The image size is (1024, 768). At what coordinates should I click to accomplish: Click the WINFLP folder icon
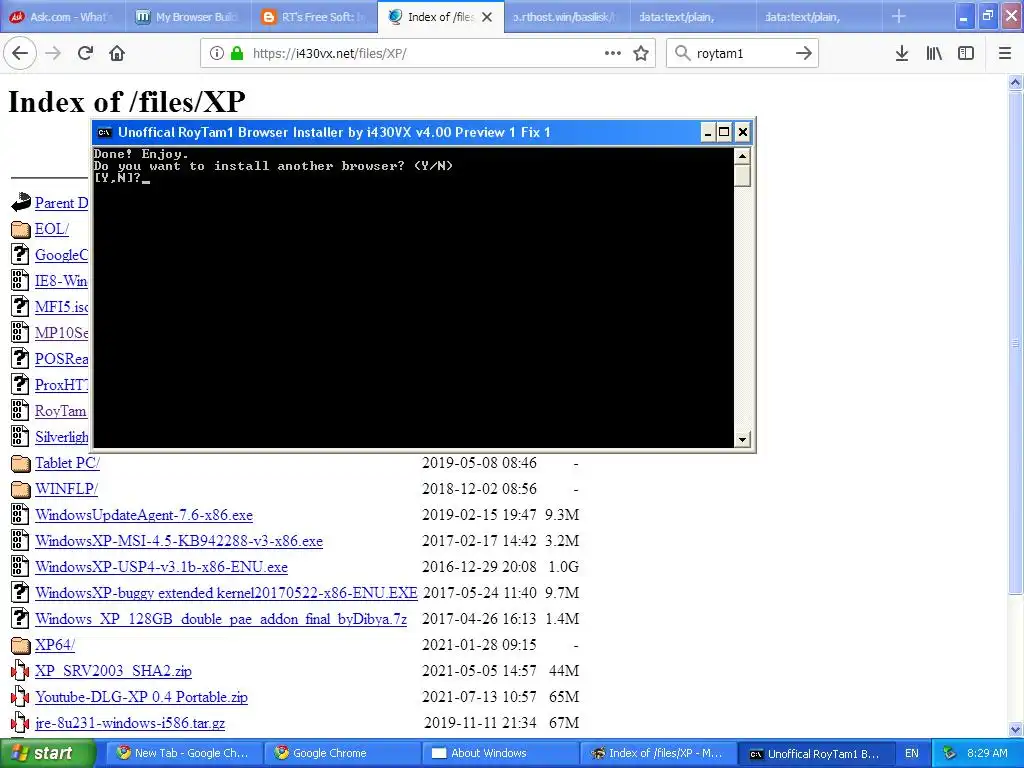pyautogui.click(x=21, y=489)
